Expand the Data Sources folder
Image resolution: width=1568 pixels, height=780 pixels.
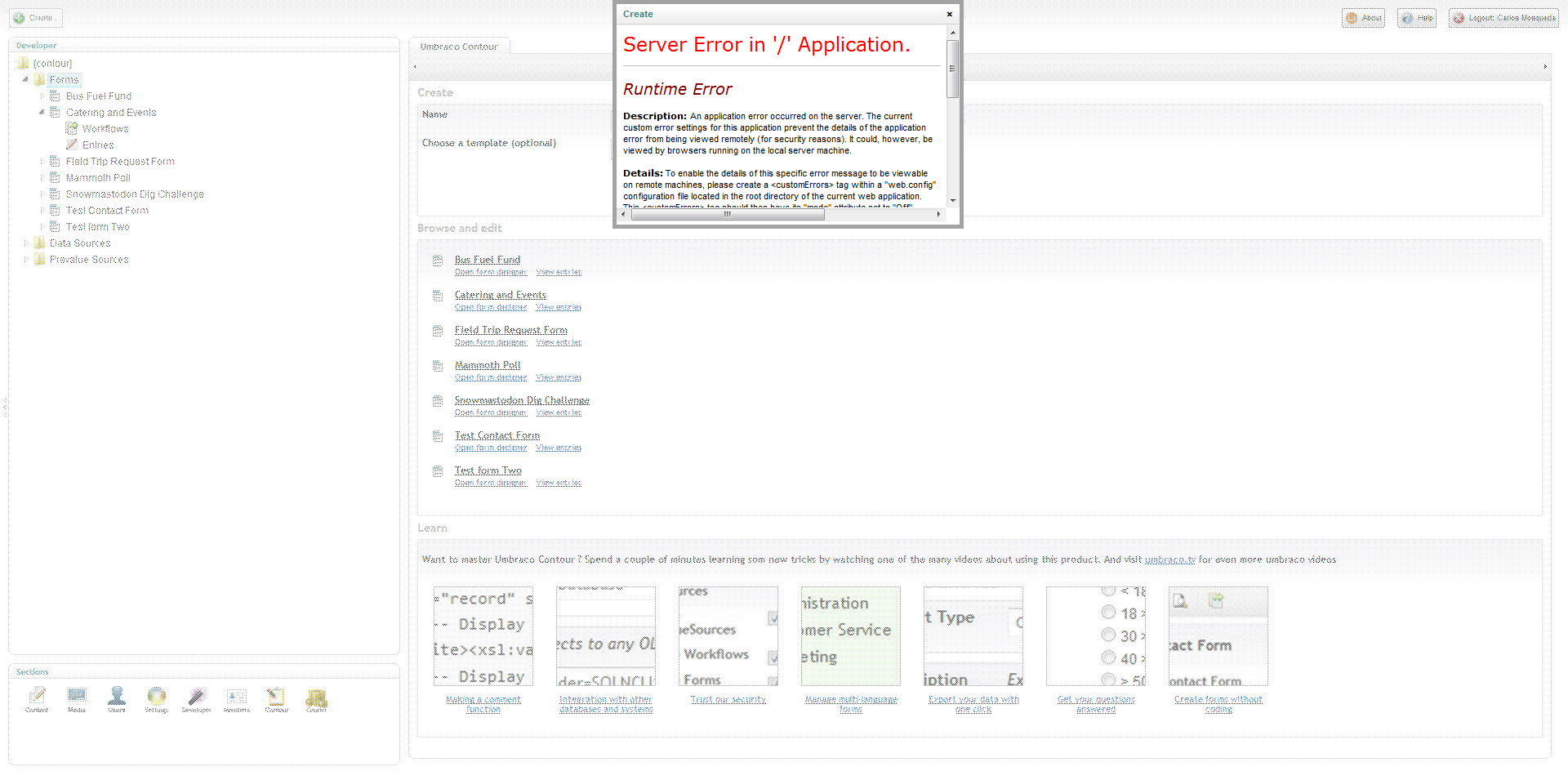[x=25, y=243]
